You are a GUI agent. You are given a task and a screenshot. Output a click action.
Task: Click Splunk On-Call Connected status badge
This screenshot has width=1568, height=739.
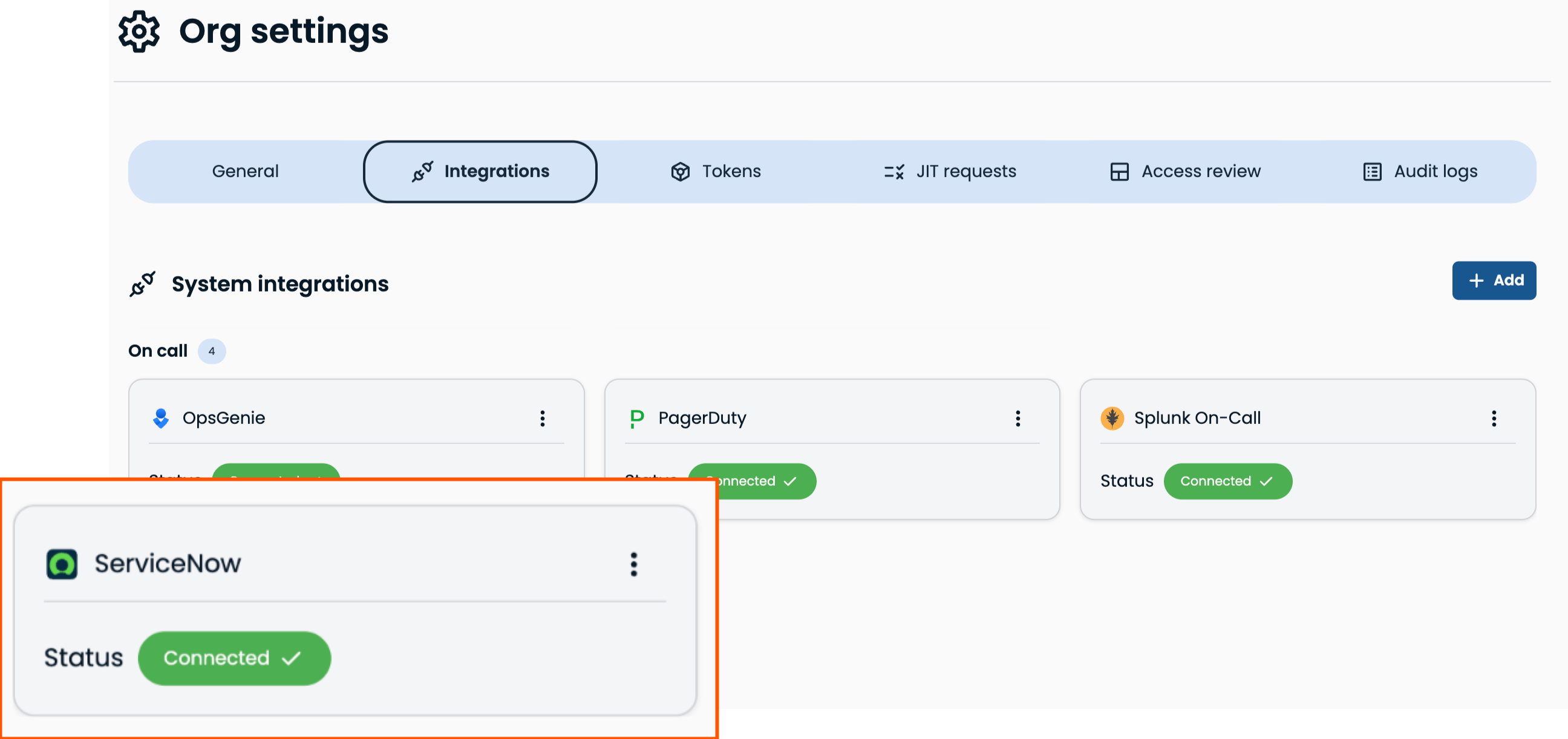1227,481
